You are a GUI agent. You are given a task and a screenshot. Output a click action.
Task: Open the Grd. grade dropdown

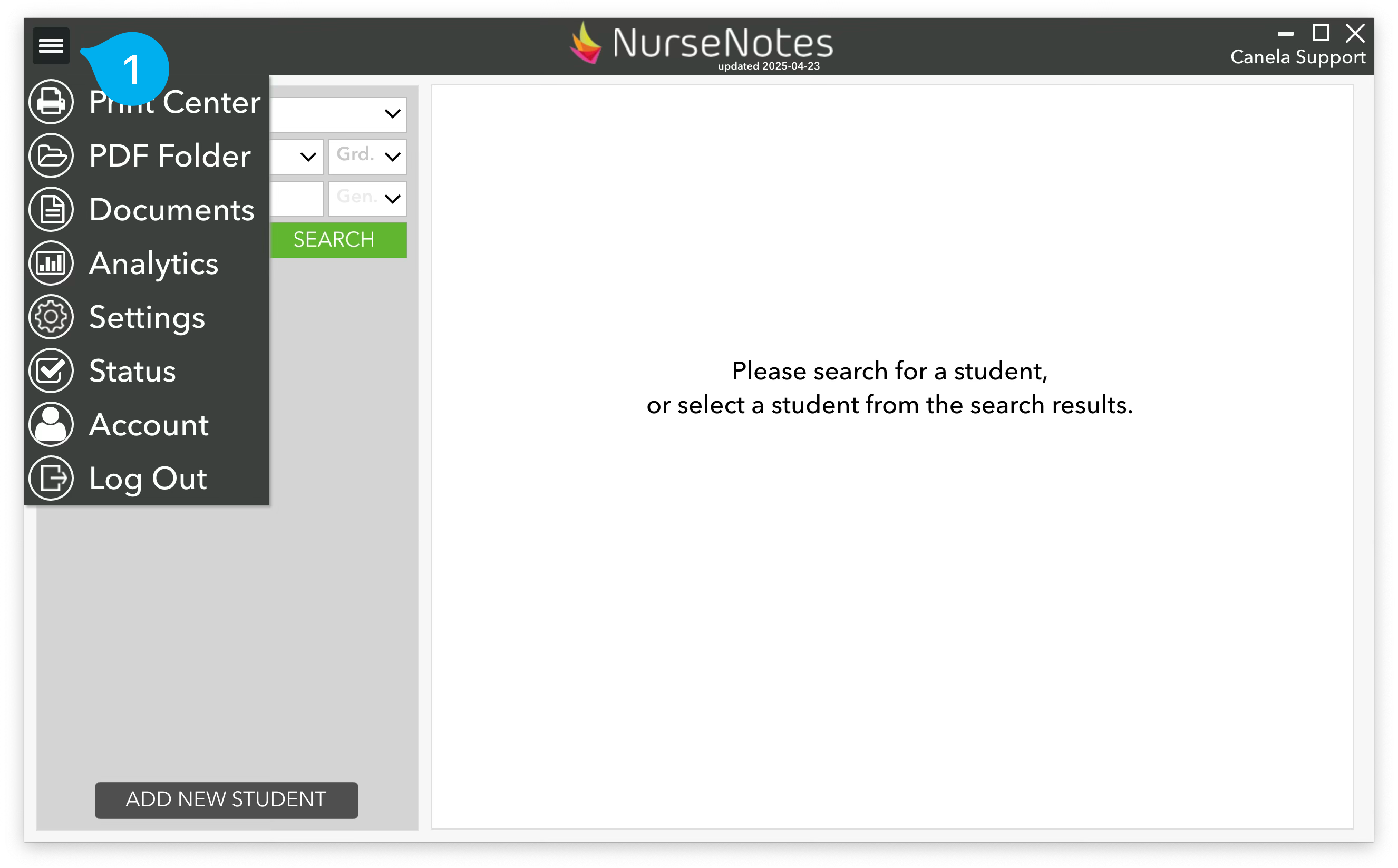click(x=367, y=156)
